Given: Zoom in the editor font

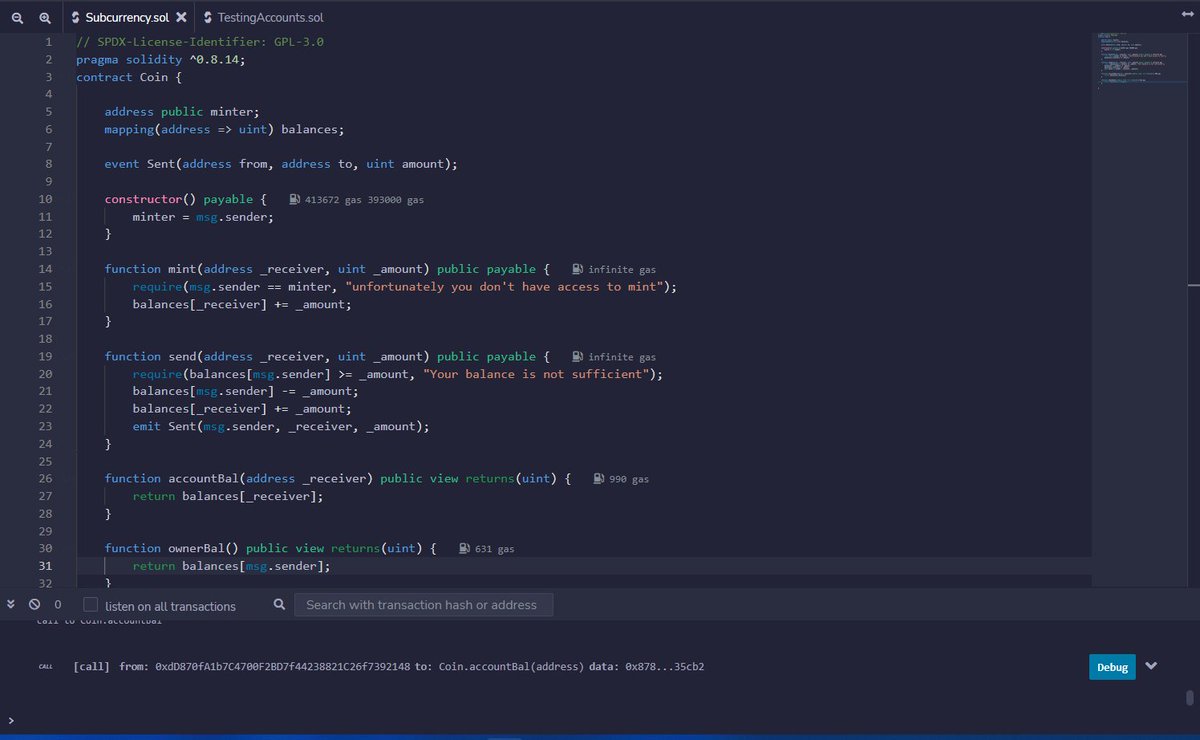Looking at the screenshot, I should 45,18.
